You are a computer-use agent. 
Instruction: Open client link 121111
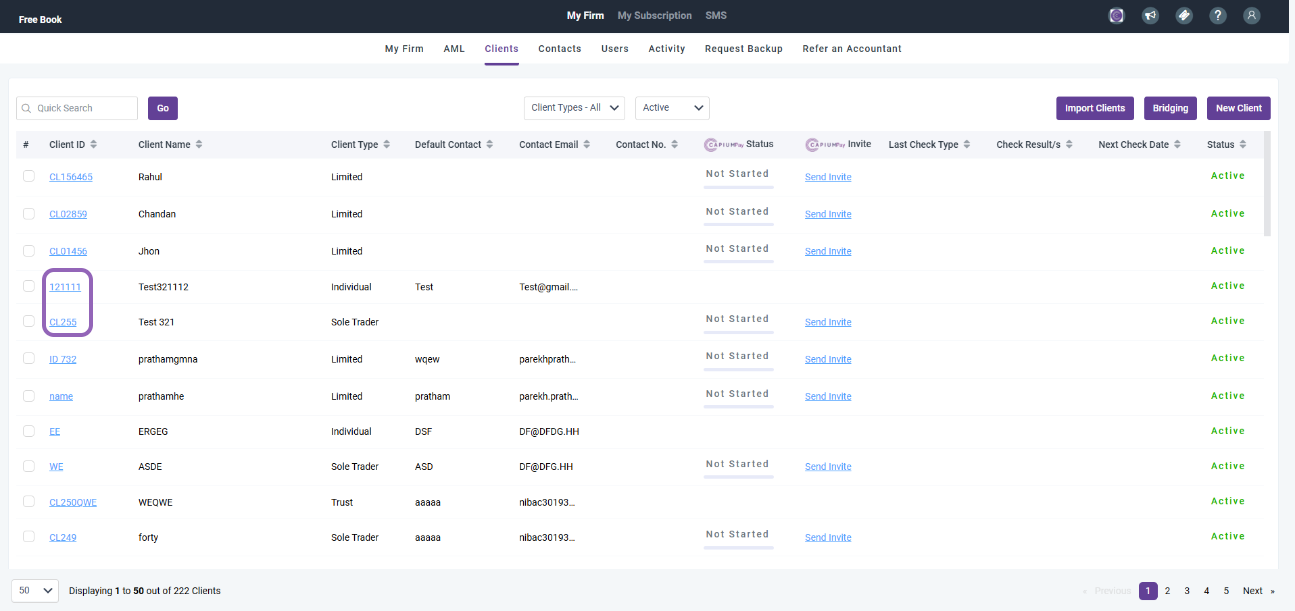pos(65,287)
